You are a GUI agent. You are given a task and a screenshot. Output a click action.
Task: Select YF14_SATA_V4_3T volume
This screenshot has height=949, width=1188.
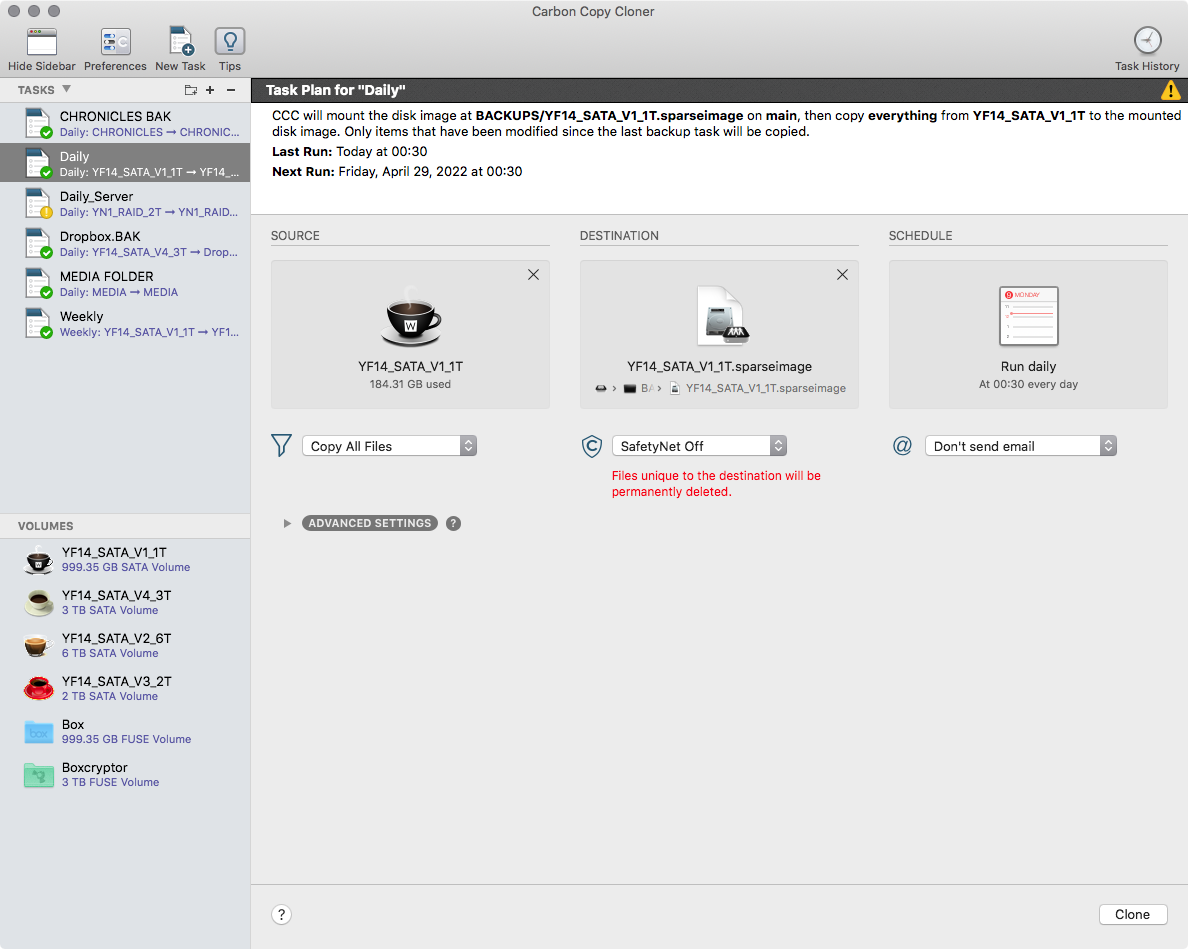tap(125, 603)
